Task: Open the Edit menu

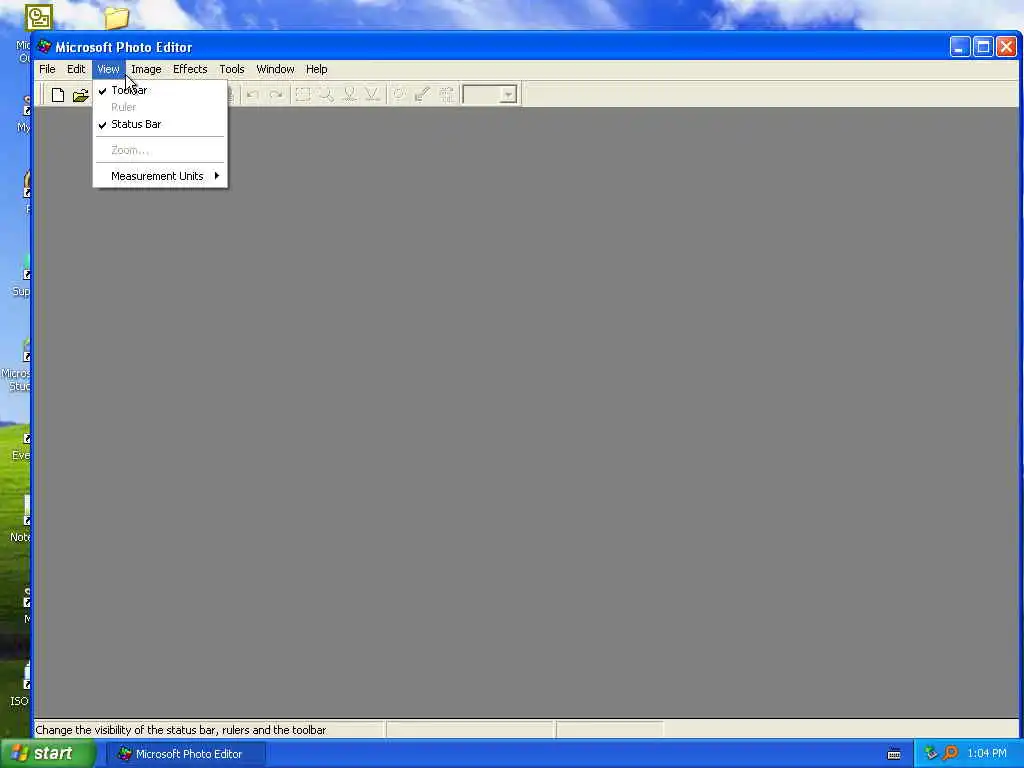Action: point(76,69)
